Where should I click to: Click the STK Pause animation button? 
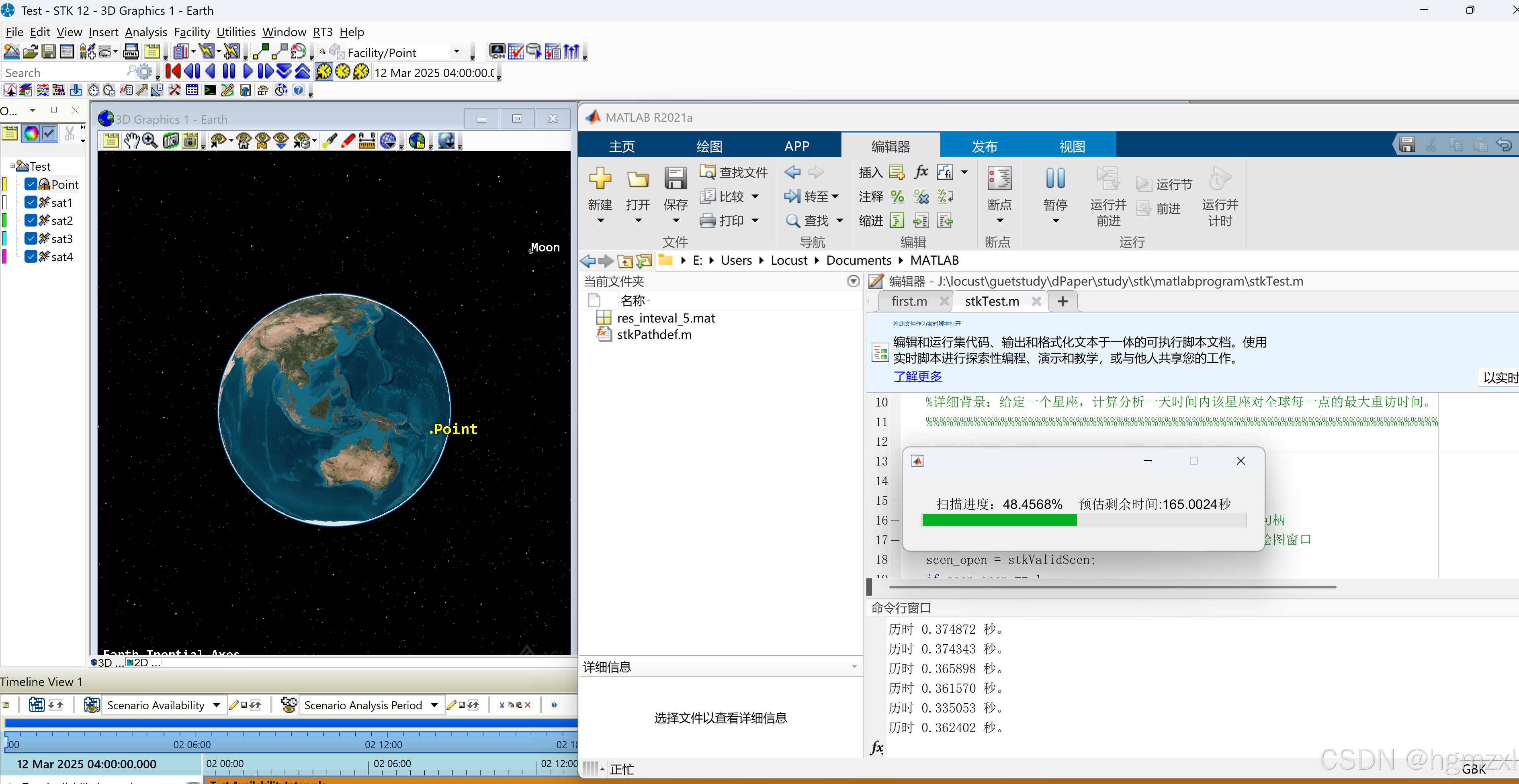(229, 72)
